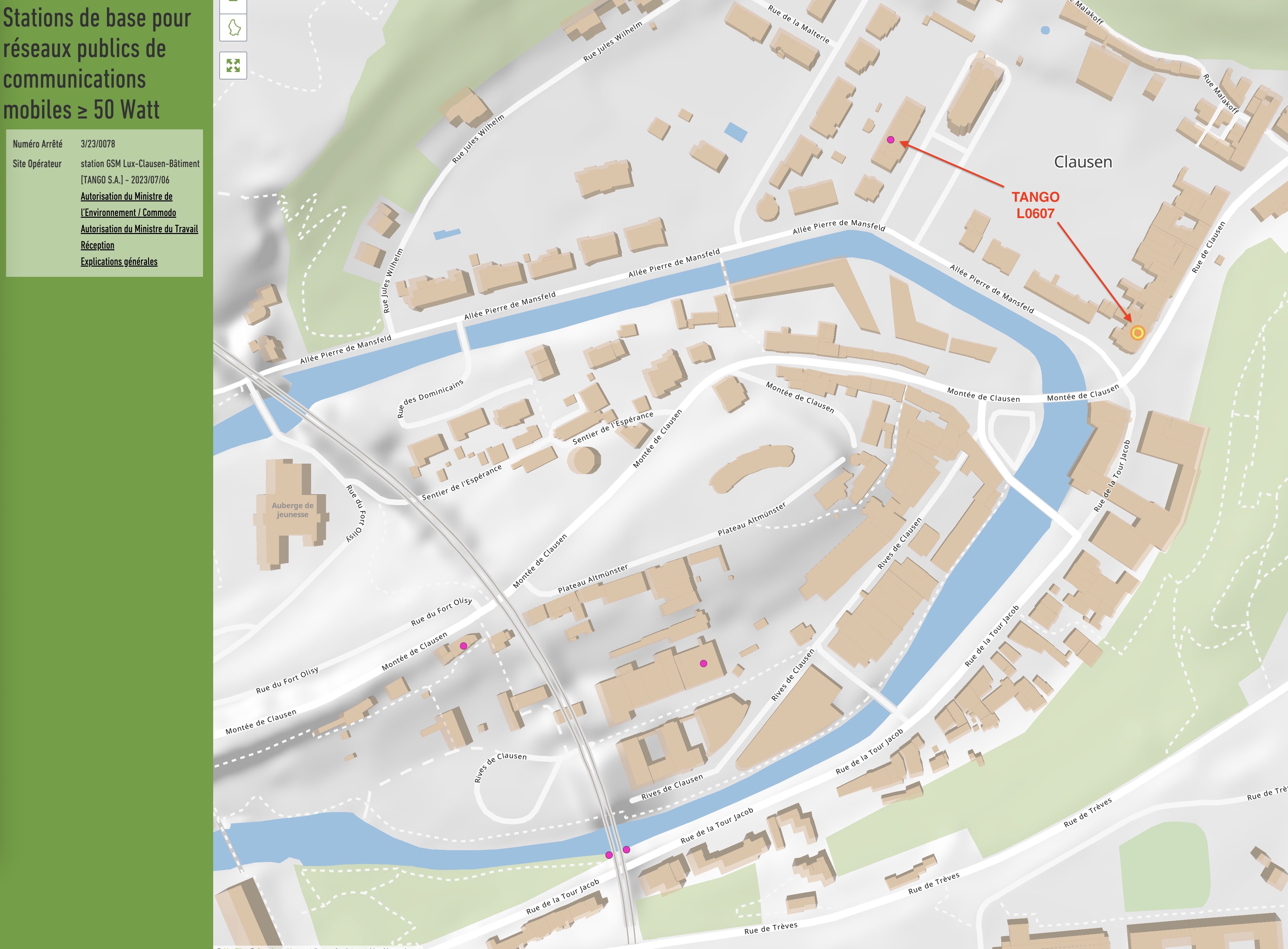Click magenta marker near Rue de la Malterie
The image size is (1288, 949).
tap(890, 140)
